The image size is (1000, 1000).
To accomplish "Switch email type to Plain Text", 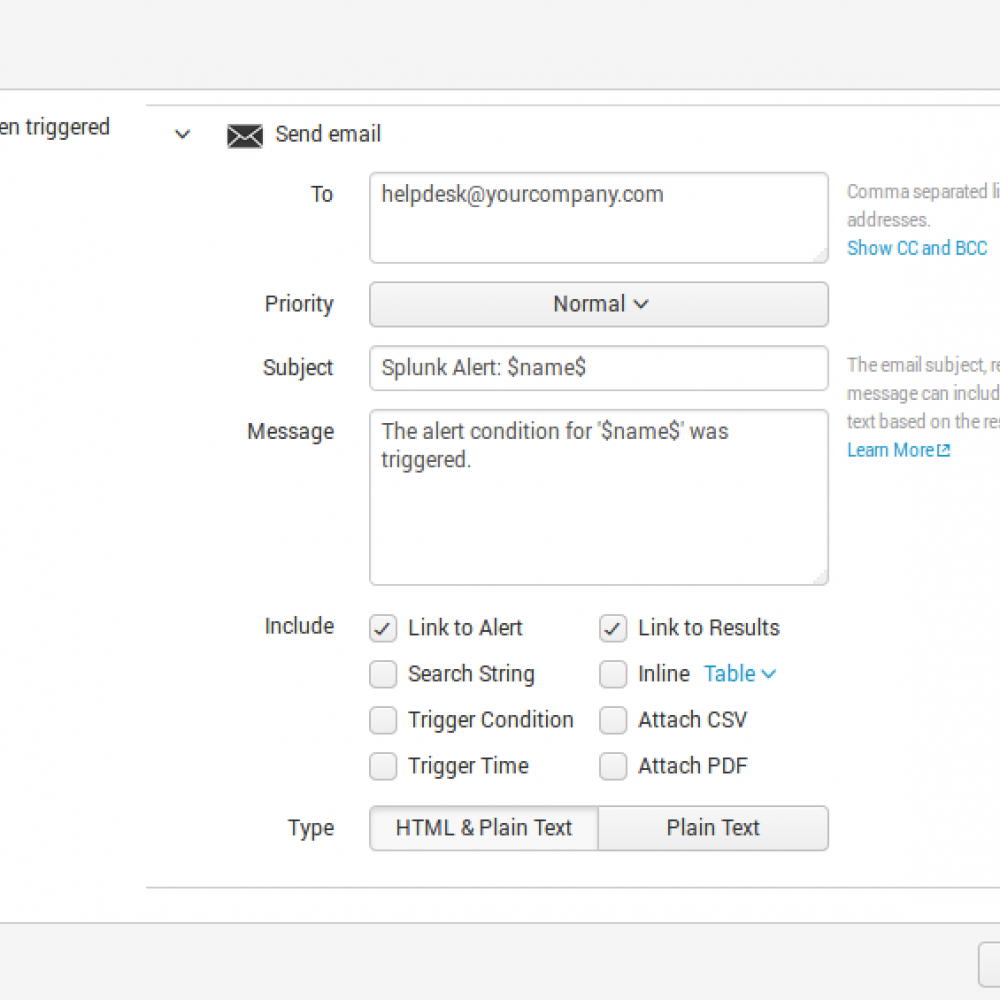I will coord(713,828).
